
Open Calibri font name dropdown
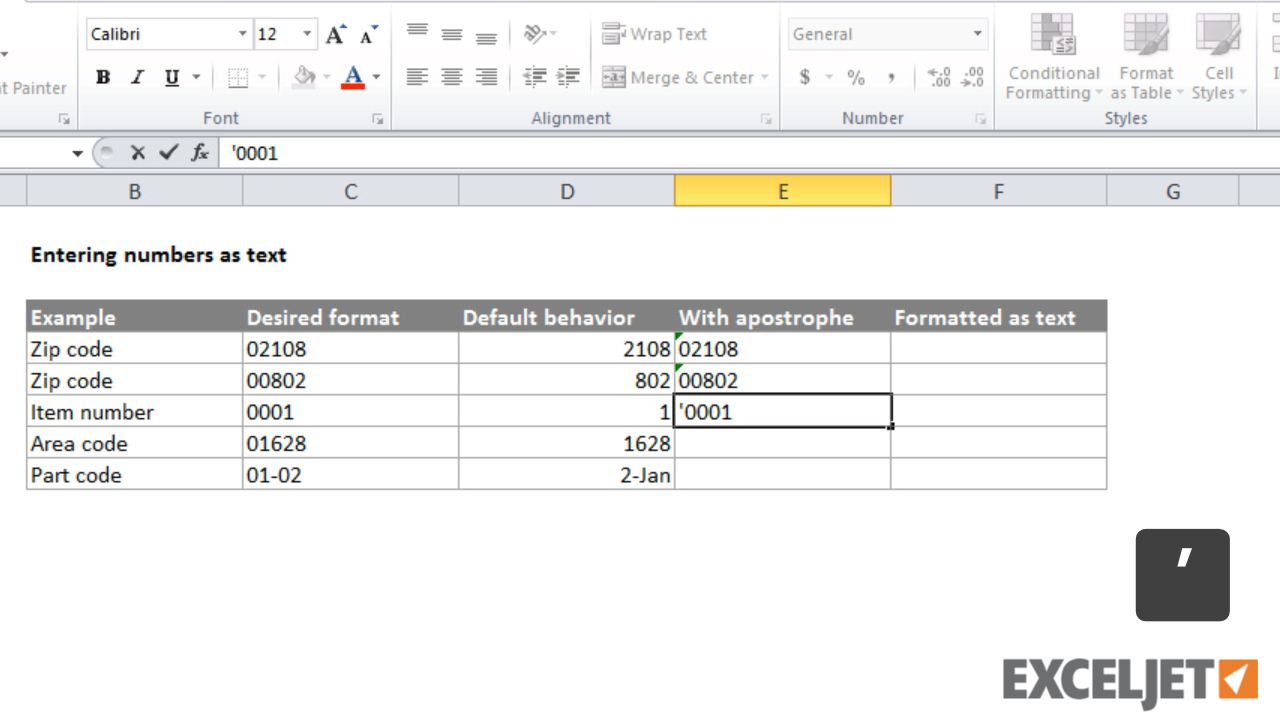click(x=243, y=34)
